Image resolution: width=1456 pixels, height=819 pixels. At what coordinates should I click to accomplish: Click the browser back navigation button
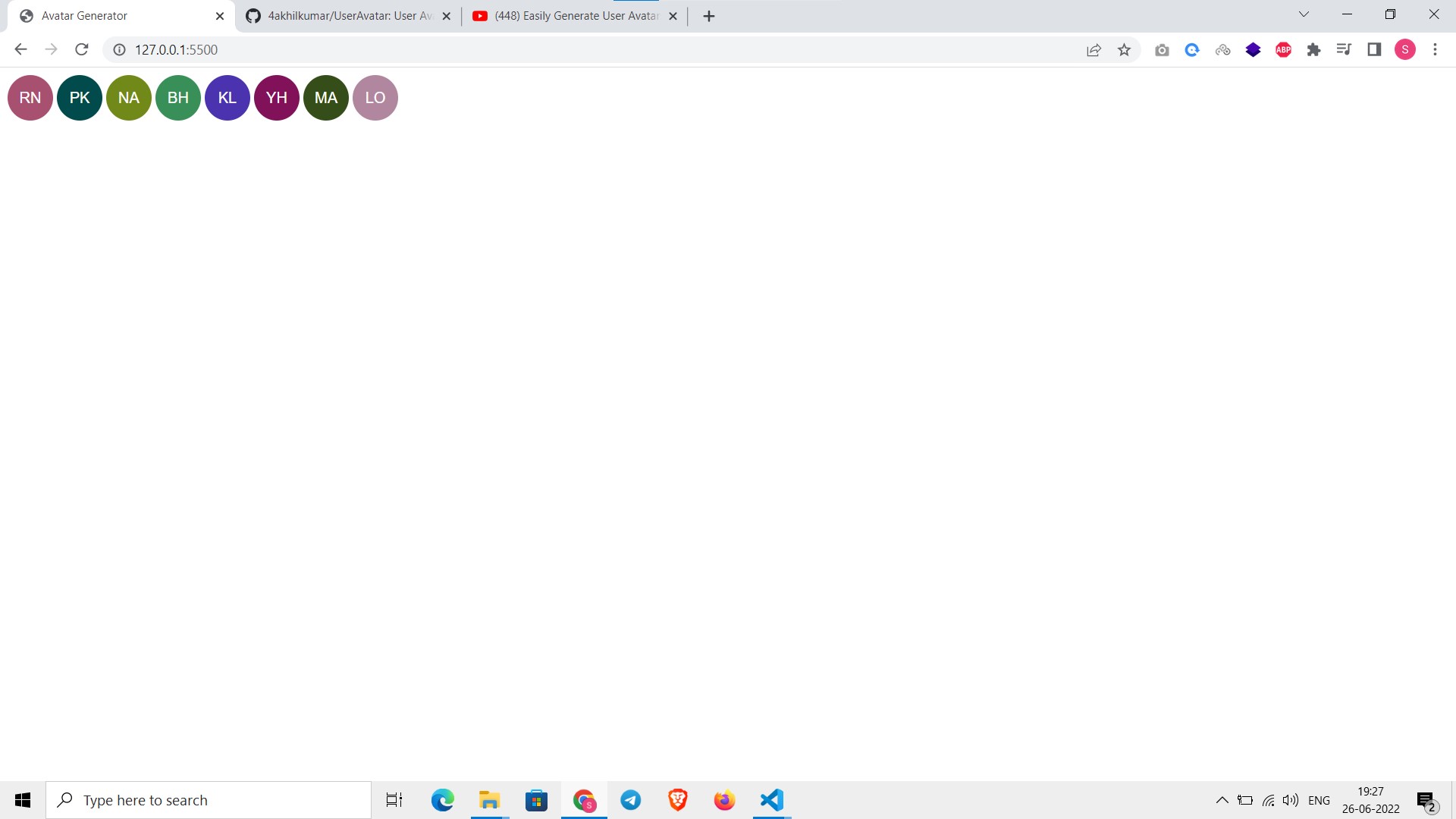[20, 49]
